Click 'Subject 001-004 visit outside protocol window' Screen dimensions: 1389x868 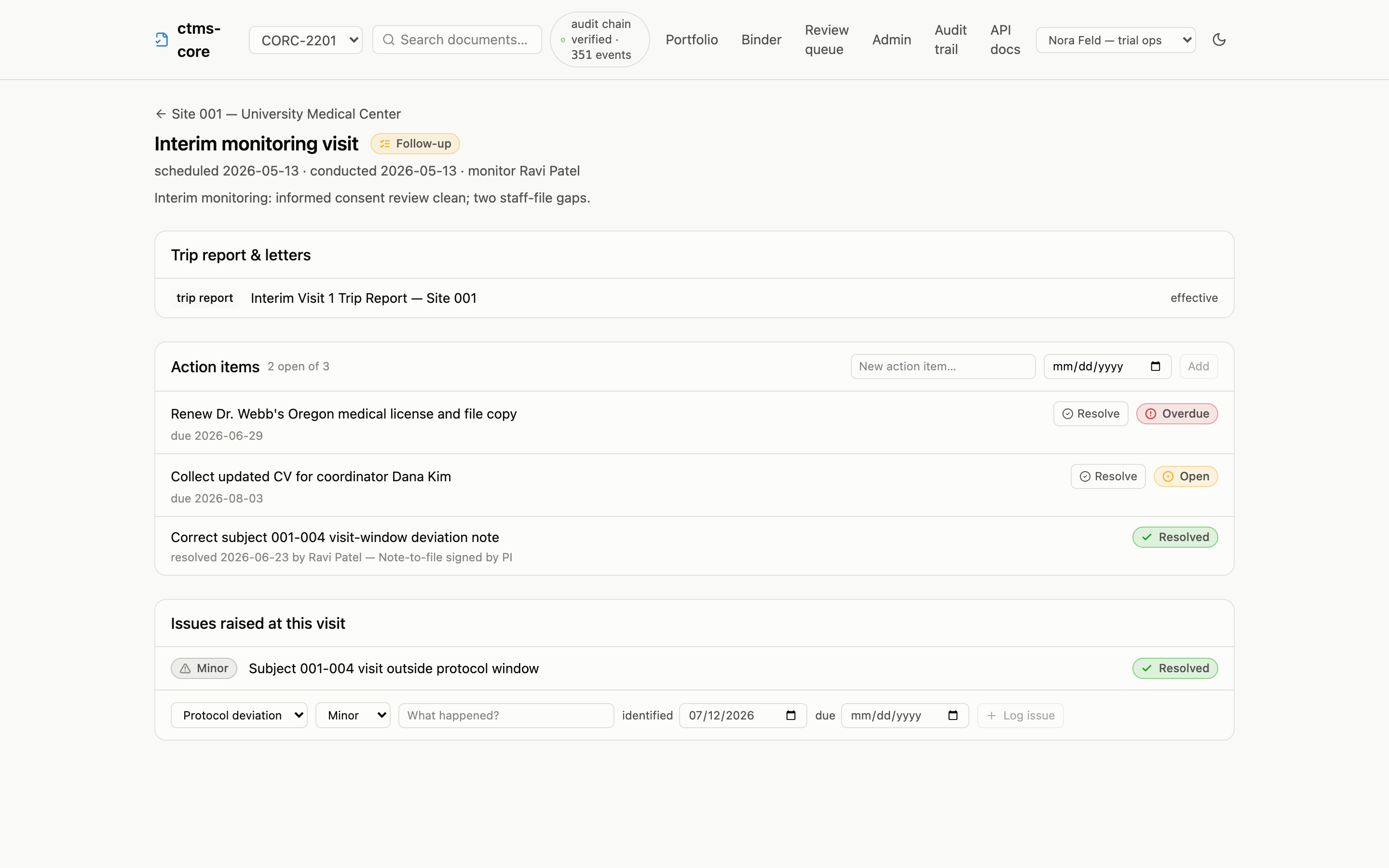coord(394,668)
